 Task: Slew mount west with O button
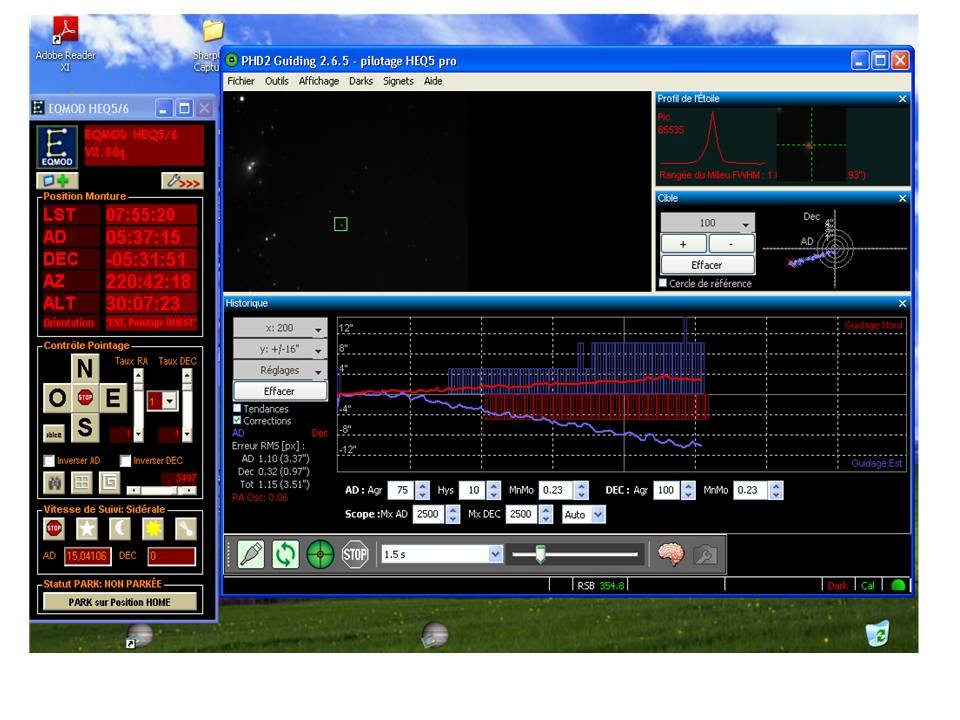[57, 398]
